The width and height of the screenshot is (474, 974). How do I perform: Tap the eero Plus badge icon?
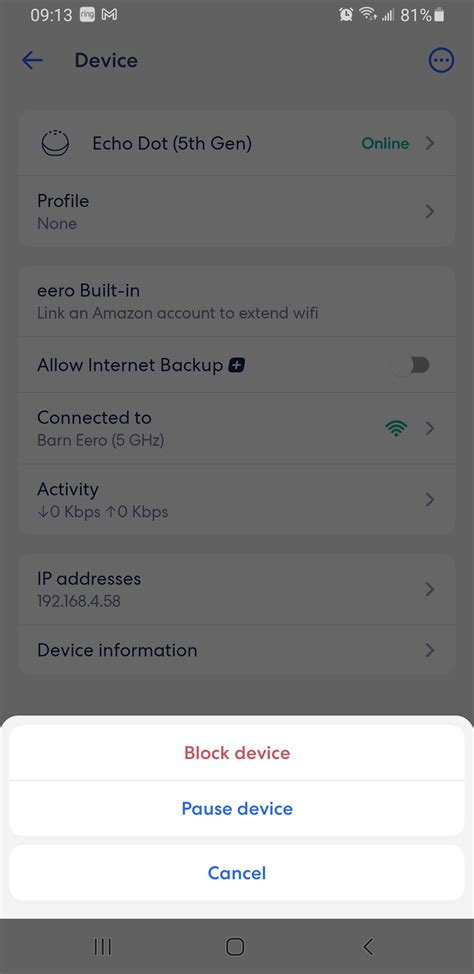236,366
